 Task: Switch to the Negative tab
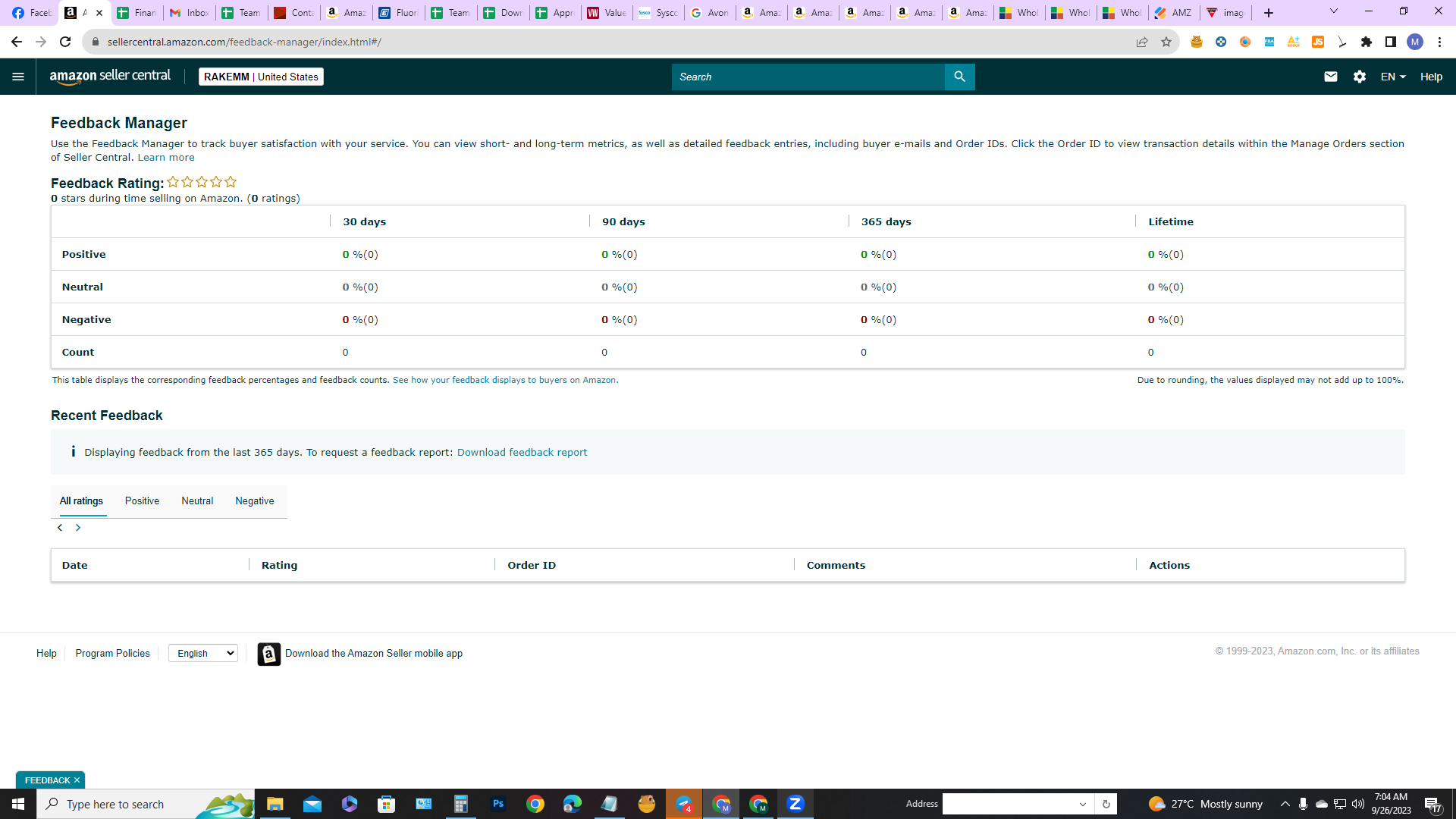tap(255, 501)
